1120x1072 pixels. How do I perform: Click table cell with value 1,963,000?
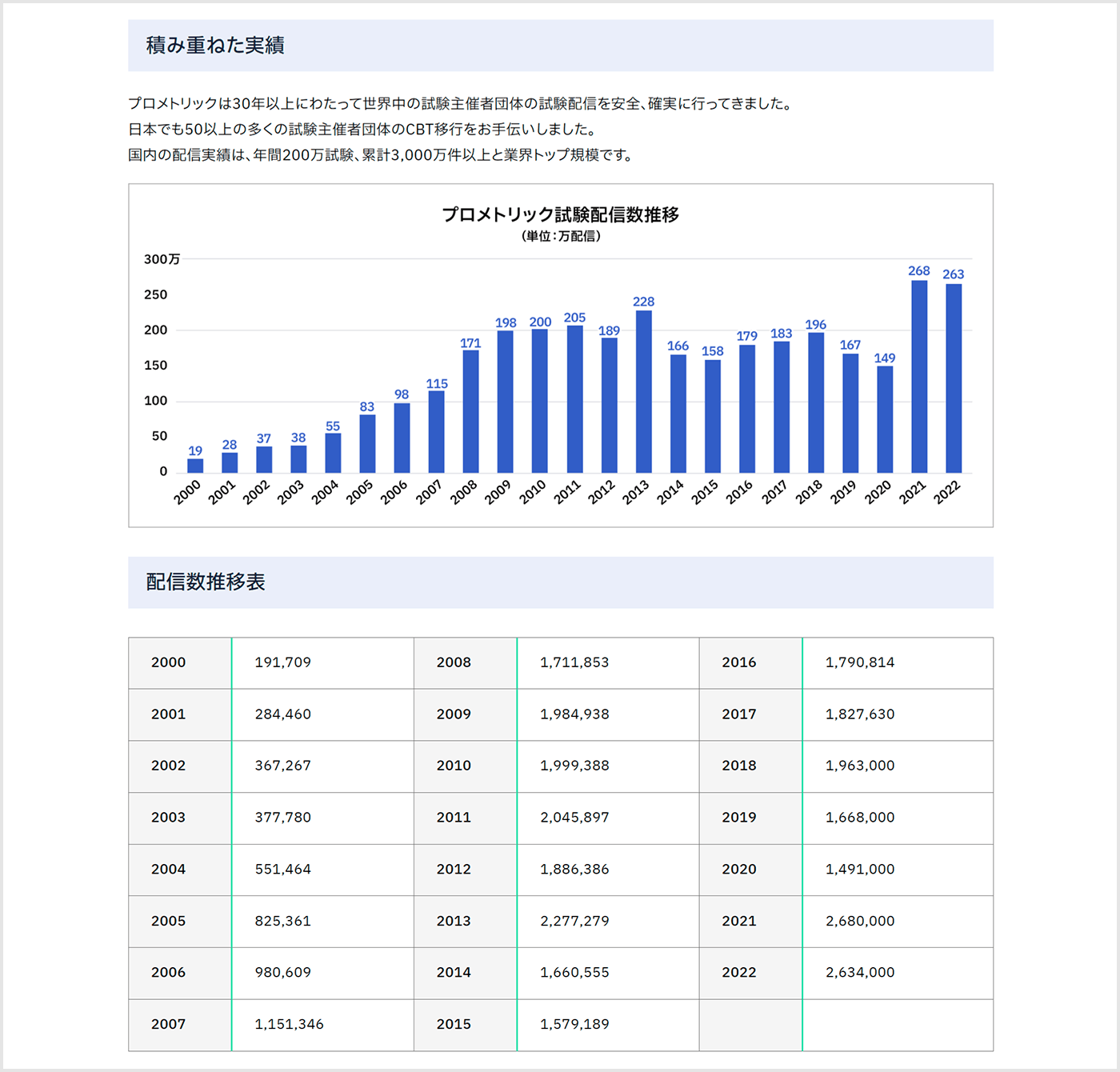tap(898, 766)
